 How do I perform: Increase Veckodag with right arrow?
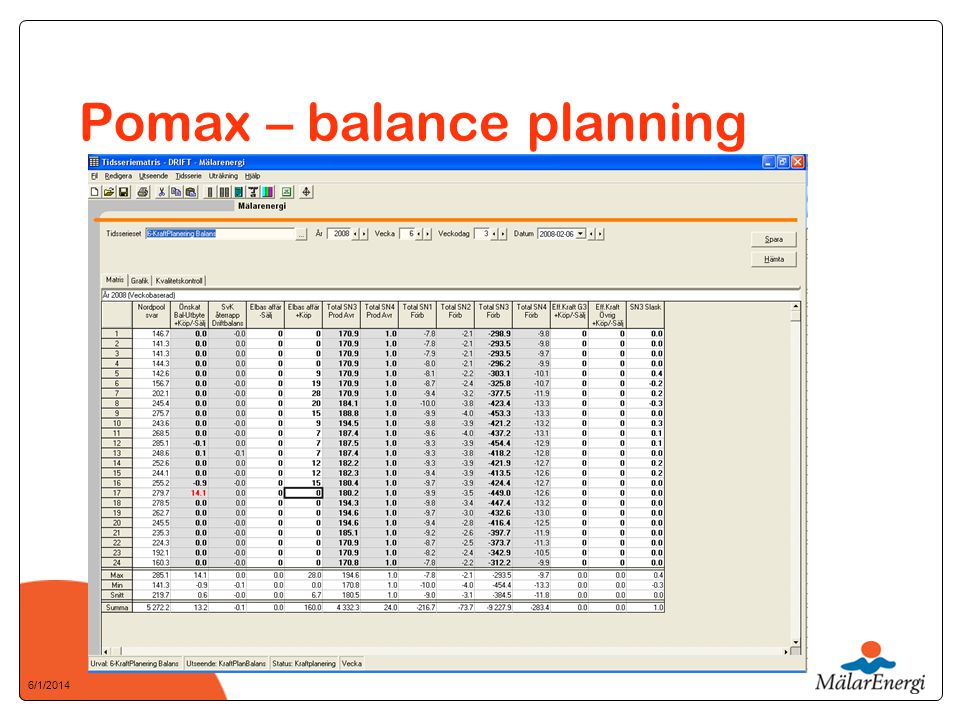point(503,234)
